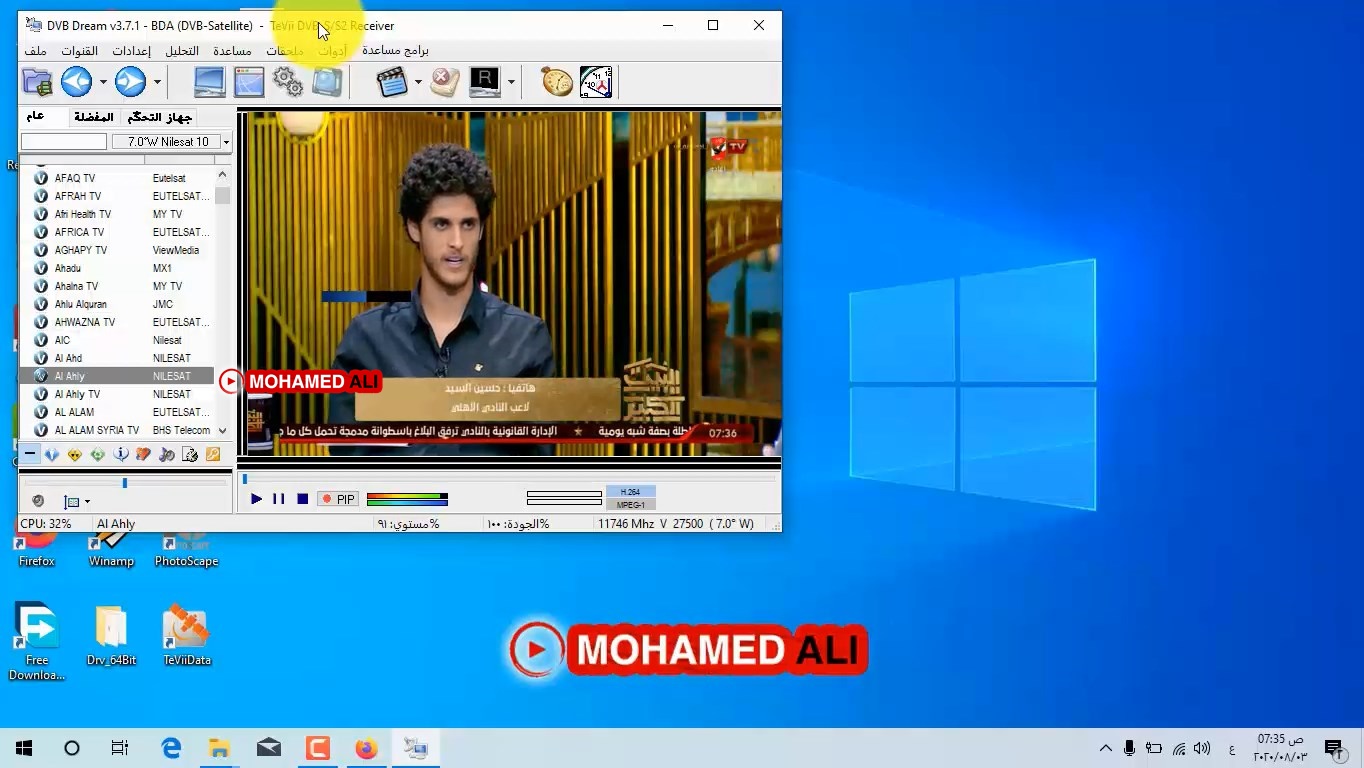The height and width of the screenshot is (768, 1364).
Task: Click the red X delete toolbar icon
Action: (445, 82)
